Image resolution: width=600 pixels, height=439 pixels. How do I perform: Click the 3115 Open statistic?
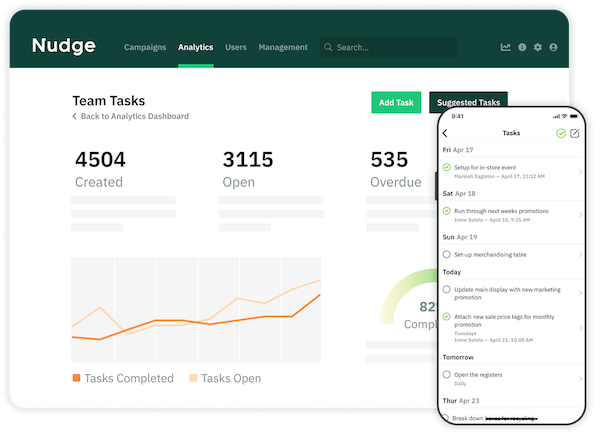pyautogui.click(x=248, y=170)
